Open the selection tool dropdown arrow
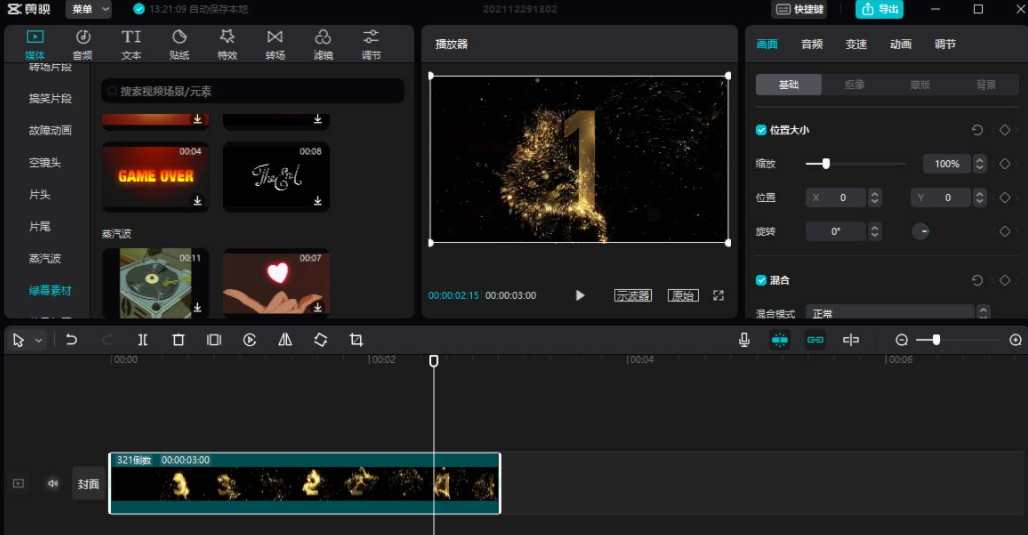The width and height of the screenshot is (1028, 535). coord(39,340)
